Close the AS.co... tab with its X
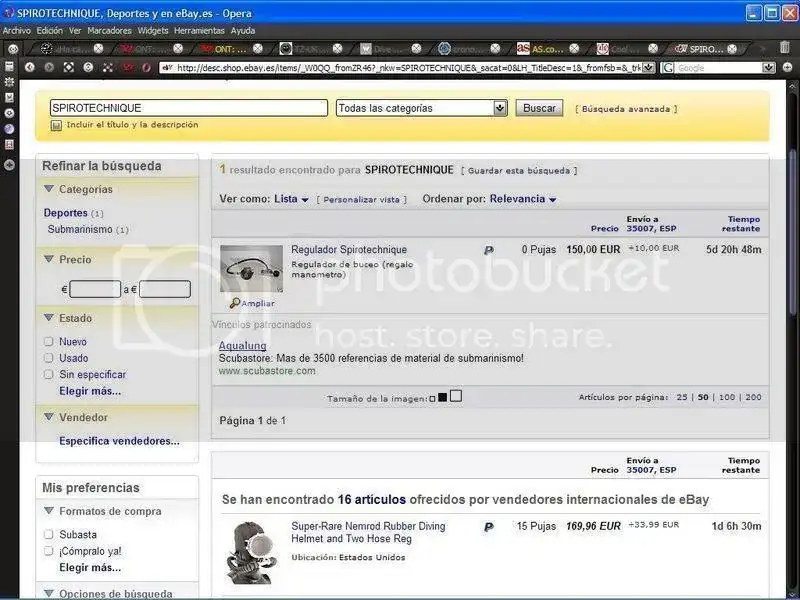The image size is (800, 600). [574, 48]
